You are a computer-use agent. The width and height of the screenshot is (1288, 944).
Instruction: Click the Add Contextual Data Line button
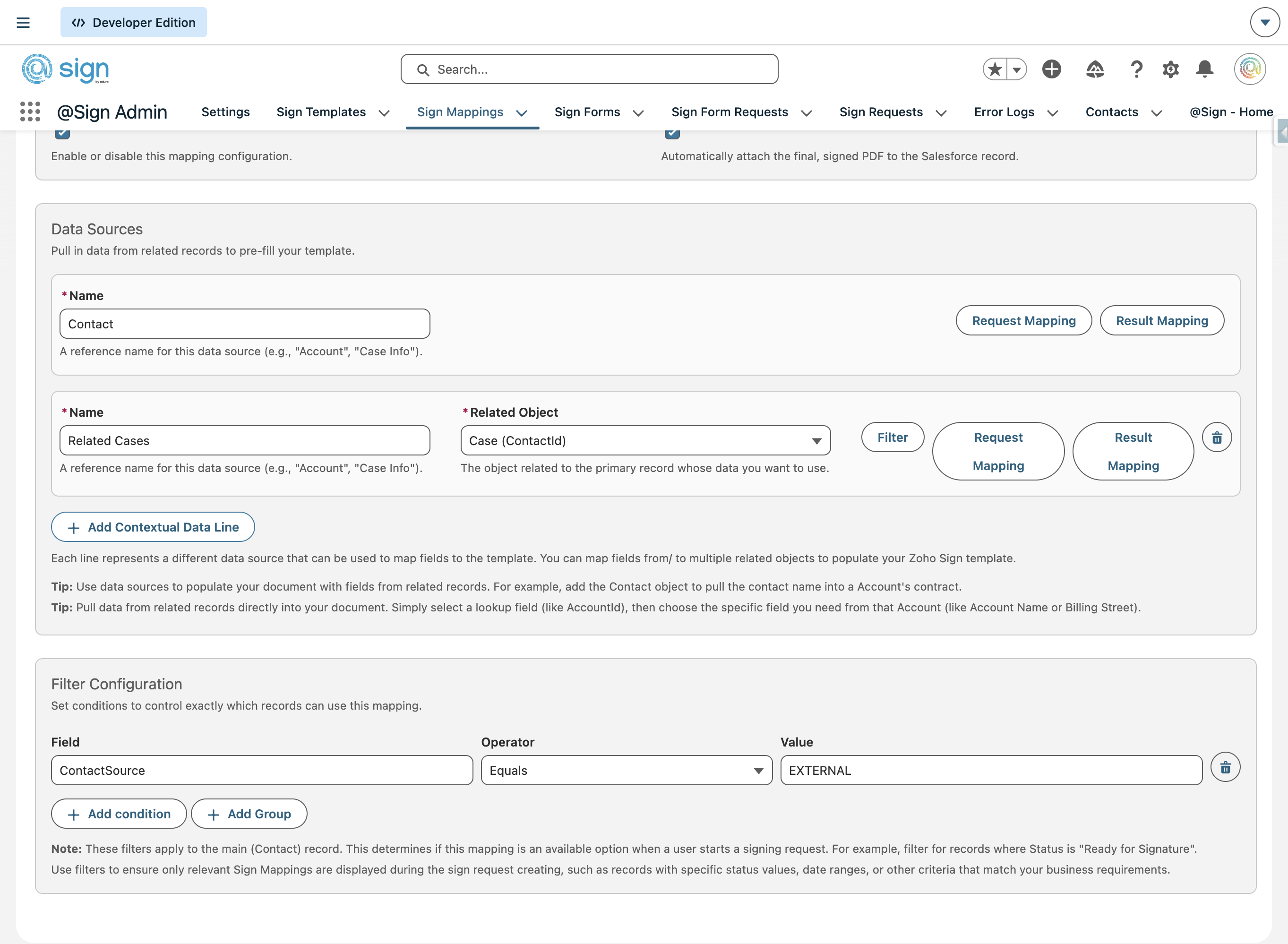(153, 527)
